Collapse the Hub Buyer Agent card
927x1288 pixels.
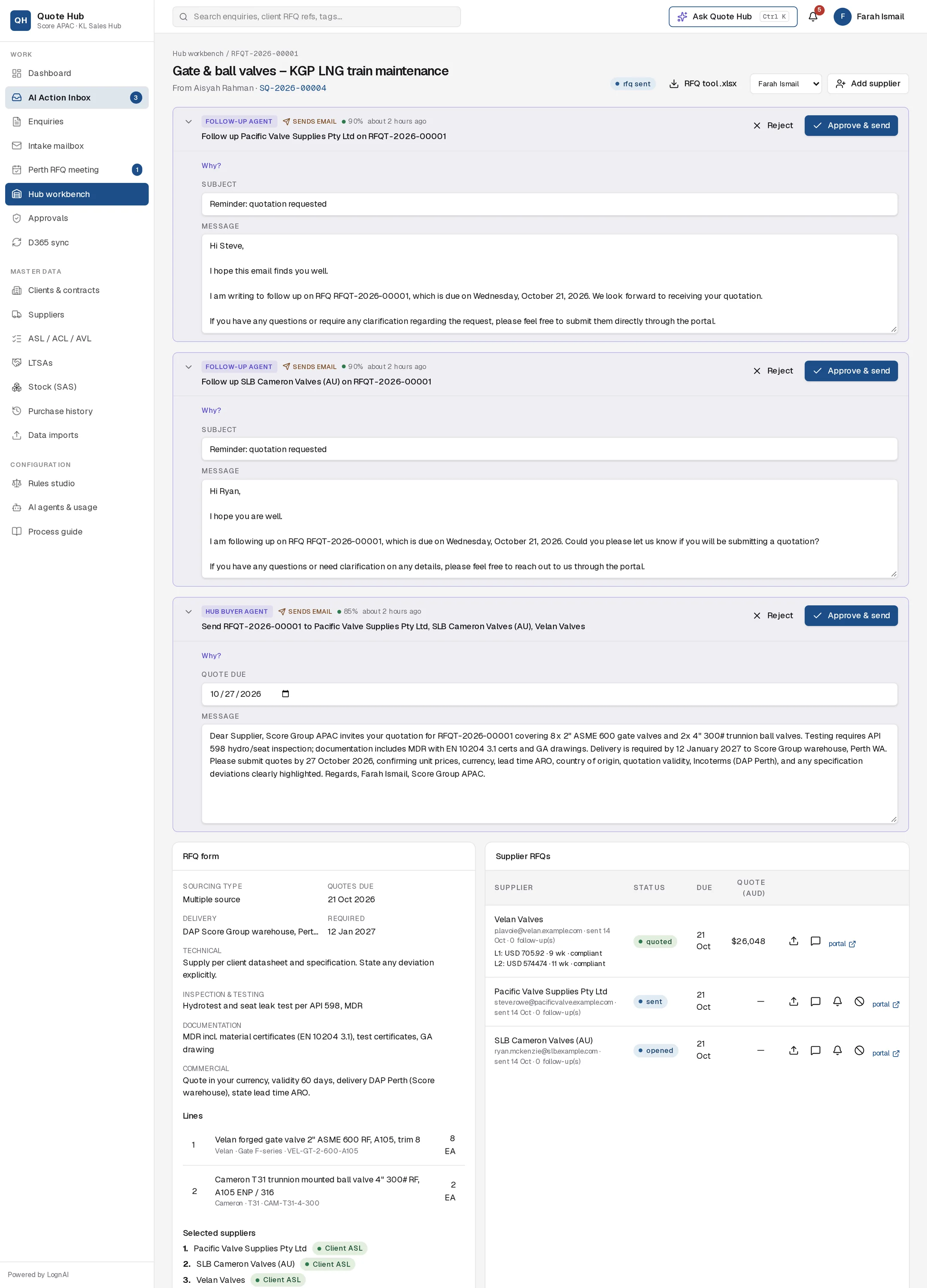[188, 612]
